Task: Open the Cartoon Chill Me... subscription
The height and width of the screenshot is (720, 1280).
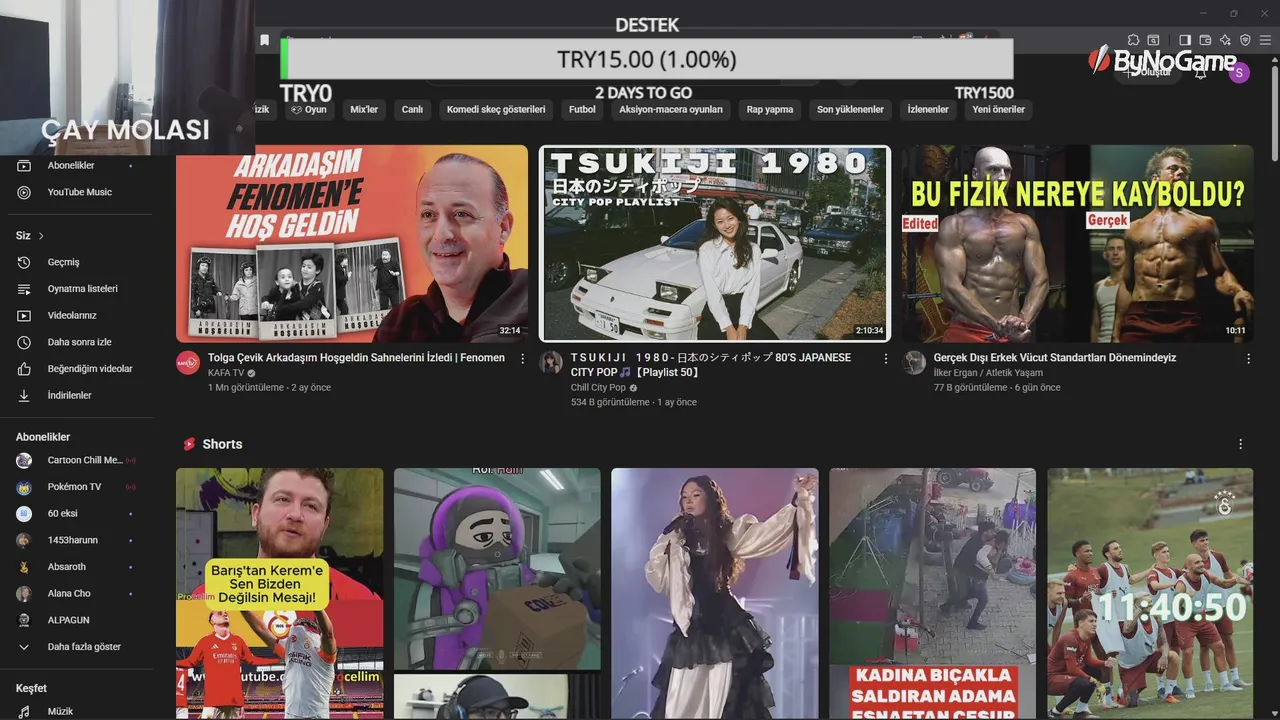Action: tap(77, 460)
